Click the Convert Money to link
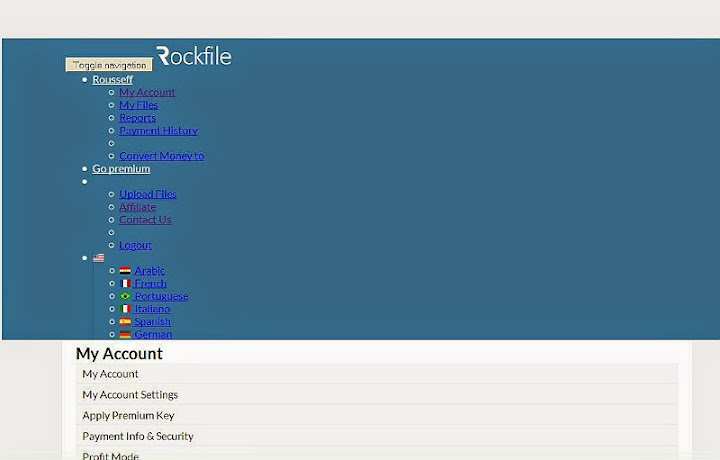 pos(161,156)
